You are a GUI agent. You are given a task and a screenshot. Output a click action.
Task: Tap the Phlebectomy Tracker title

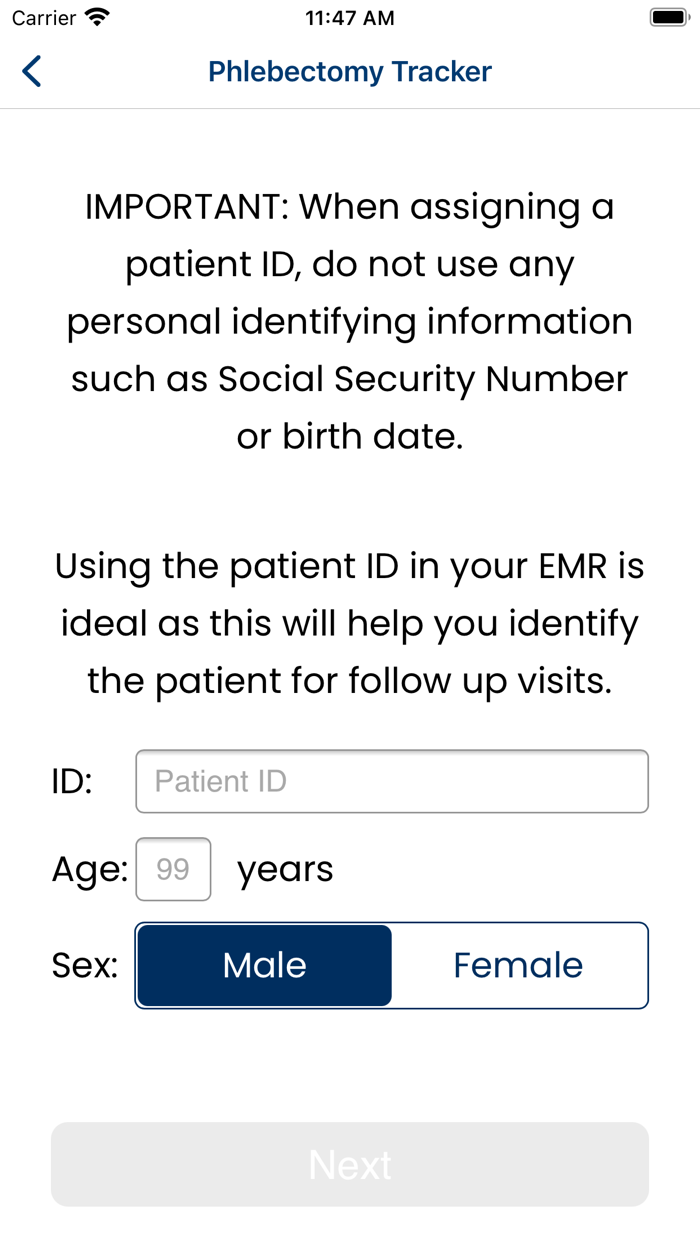coord(350,72)
